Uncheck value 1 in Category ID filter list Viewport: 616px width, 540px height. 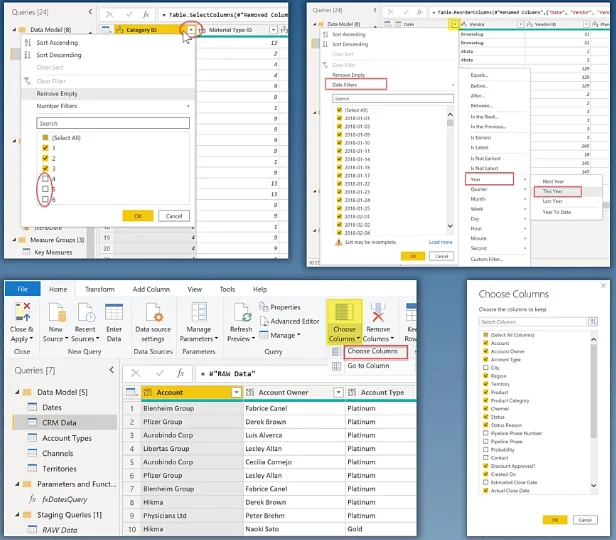(x=45, y=148)
